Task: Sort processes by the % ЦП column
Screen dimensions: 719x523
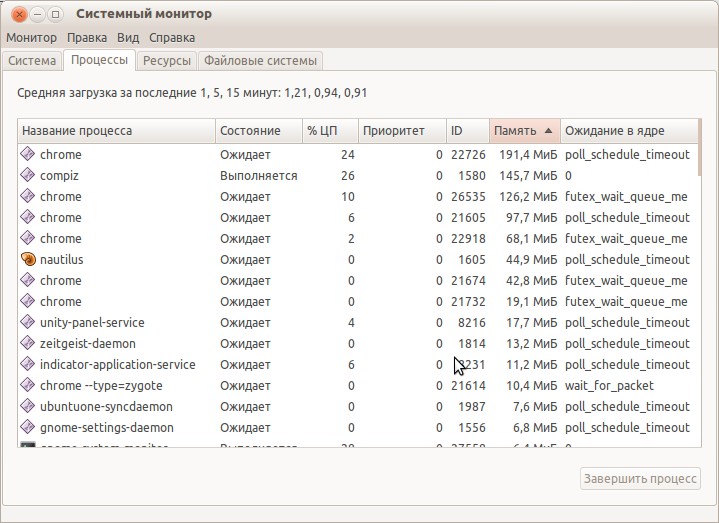Action: [330, 131]
